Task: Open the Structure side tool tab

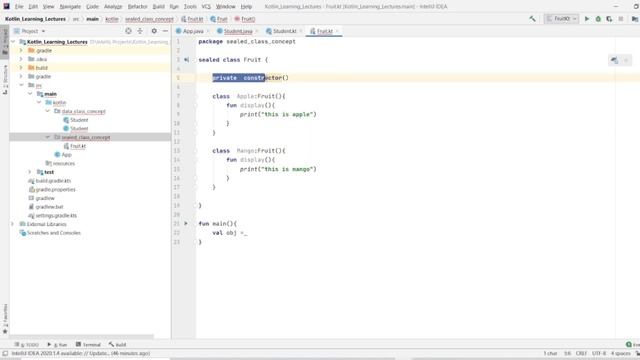Action: (x=5, y=80)
